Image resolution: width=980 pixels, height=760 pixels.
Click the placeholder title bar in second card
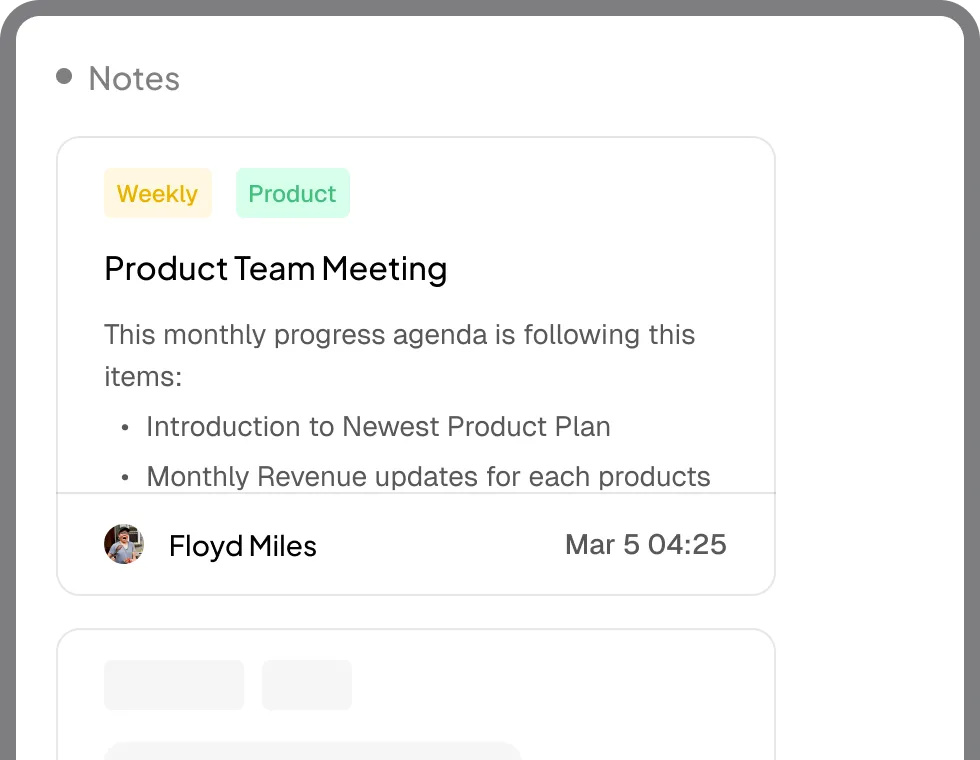point(312,751)
